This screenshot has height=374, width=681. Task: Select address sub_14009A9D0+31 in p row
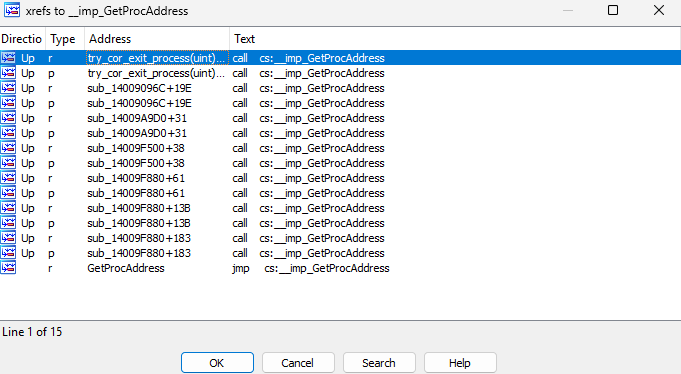click(x=137, y=133)
